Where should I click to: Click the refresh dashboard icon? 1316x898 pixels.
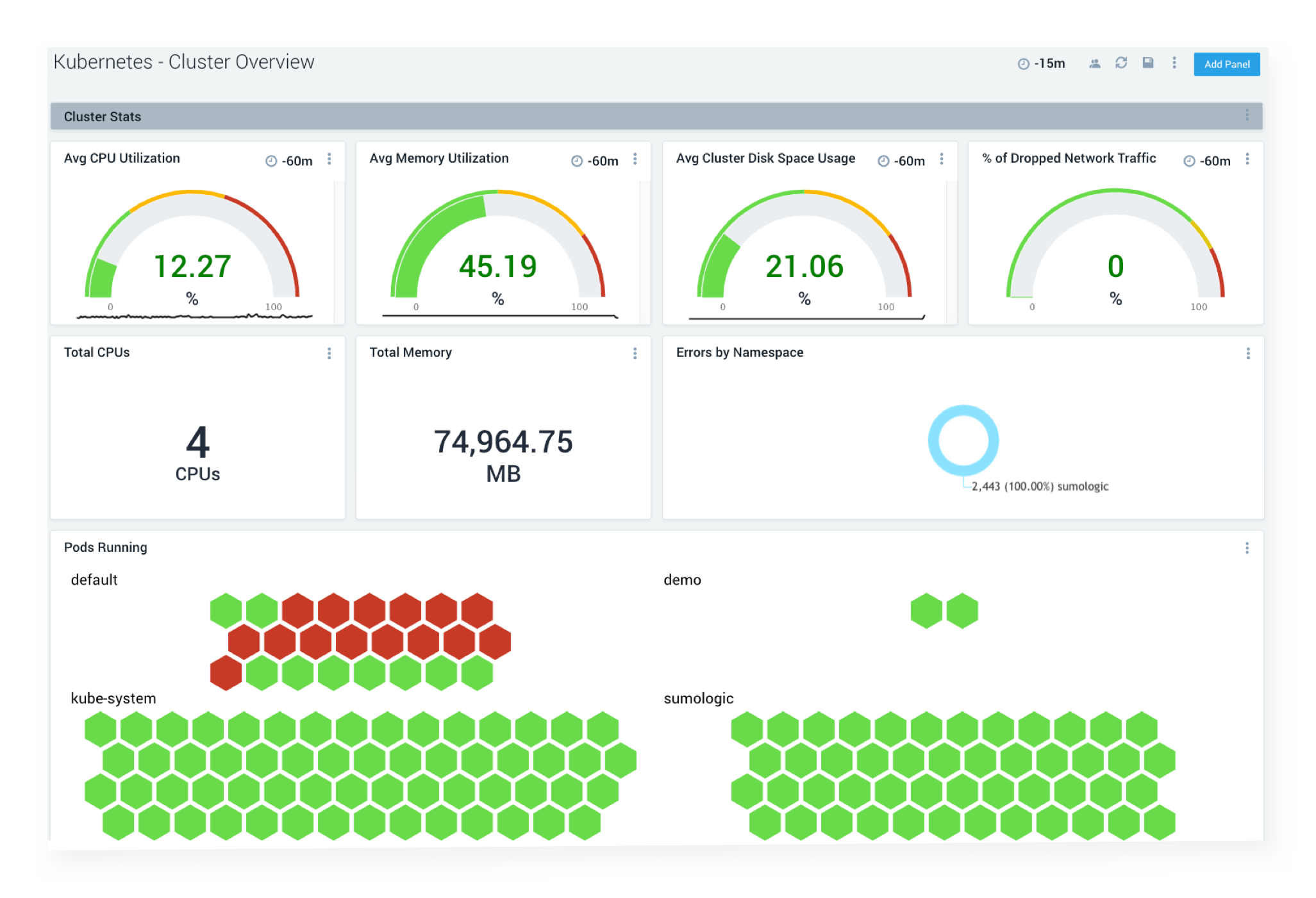point(1121,63)
